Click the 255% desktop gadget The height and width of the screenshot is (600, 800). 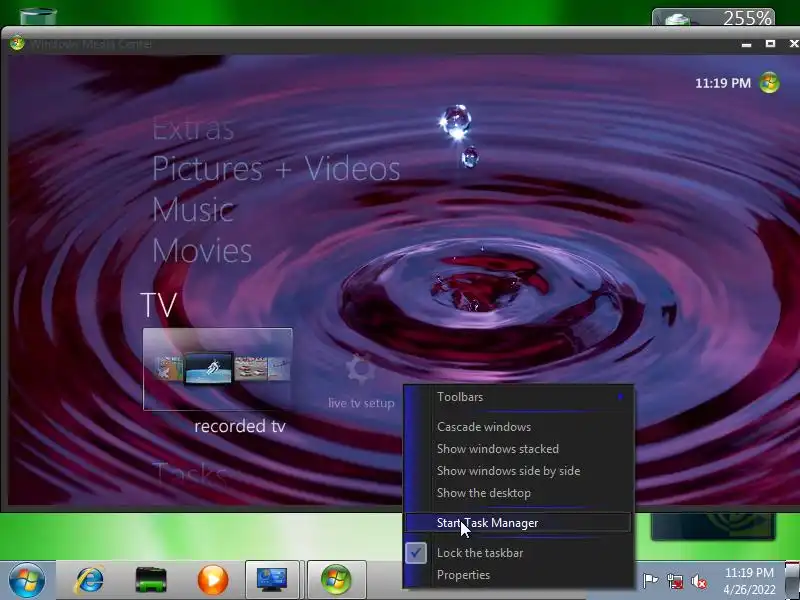(713, 17)
